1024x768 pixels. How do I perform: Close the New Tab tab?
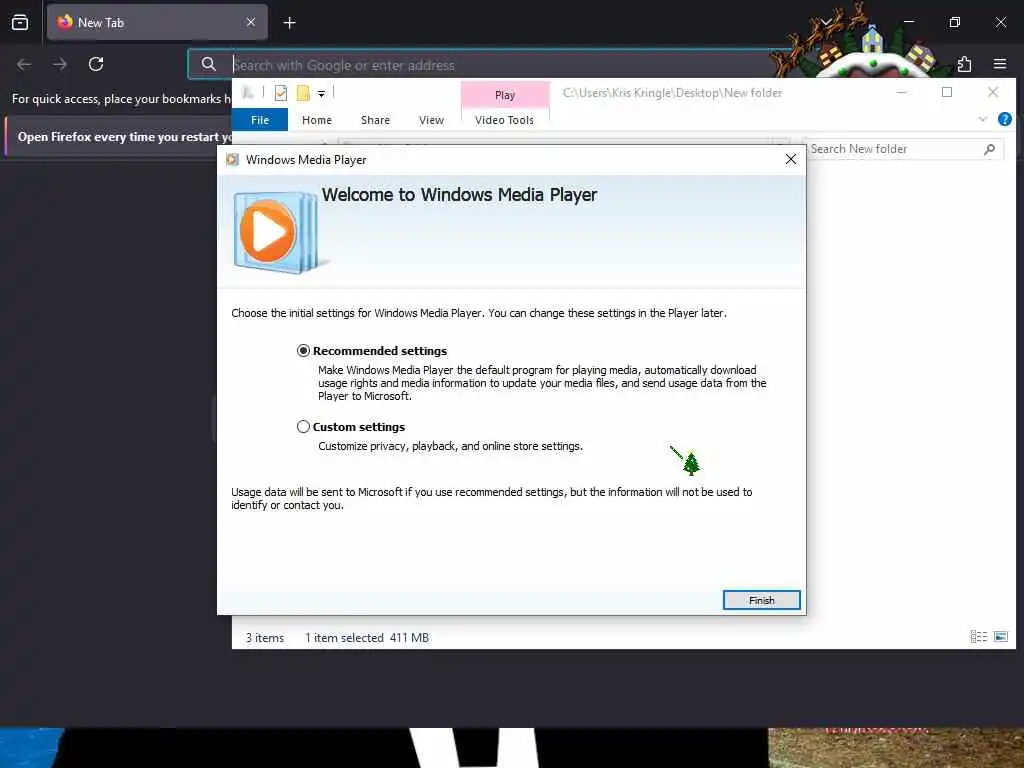tap(251, 22)
